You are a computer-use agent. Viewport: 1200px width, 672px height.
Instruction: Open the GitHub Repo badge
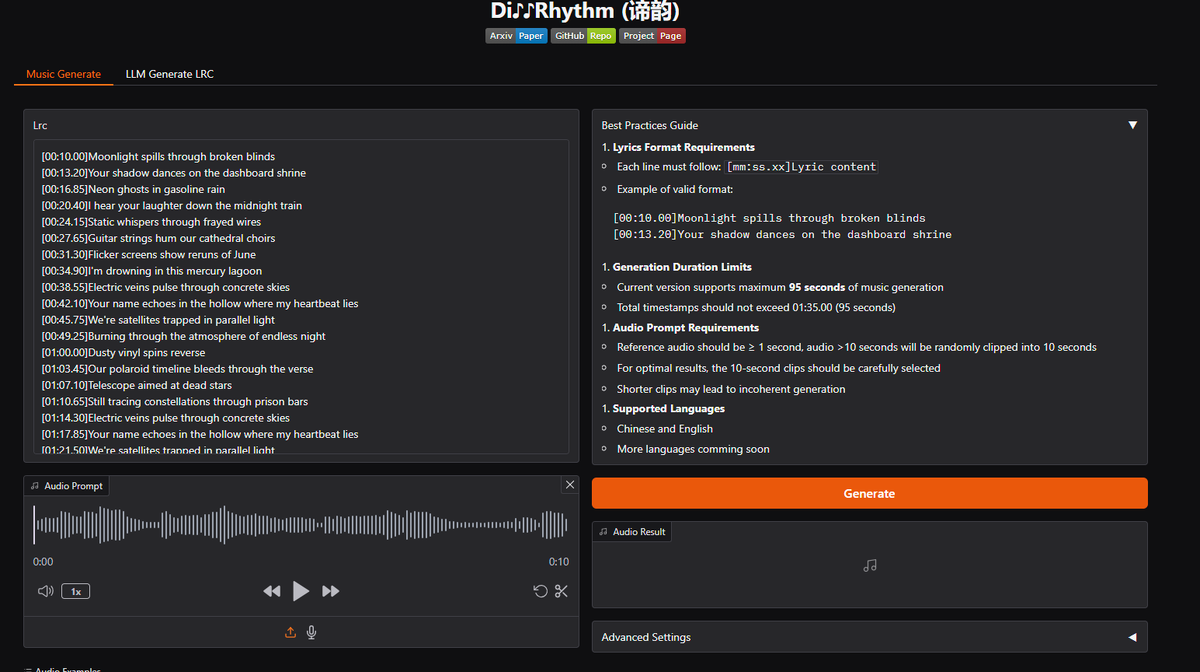[583, 35]
